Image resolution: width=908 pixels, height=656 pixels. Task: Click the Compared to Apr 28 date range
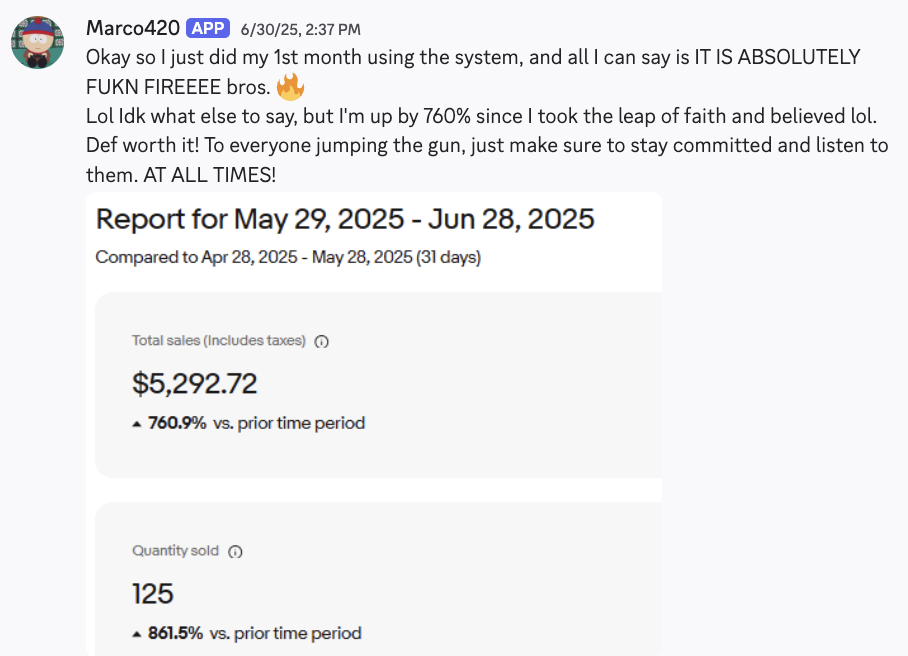[288, 257]
